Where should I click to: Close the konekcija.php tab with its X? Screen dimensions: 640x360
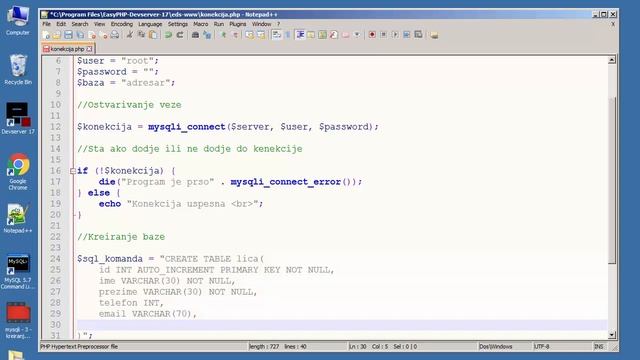(89, 49)
